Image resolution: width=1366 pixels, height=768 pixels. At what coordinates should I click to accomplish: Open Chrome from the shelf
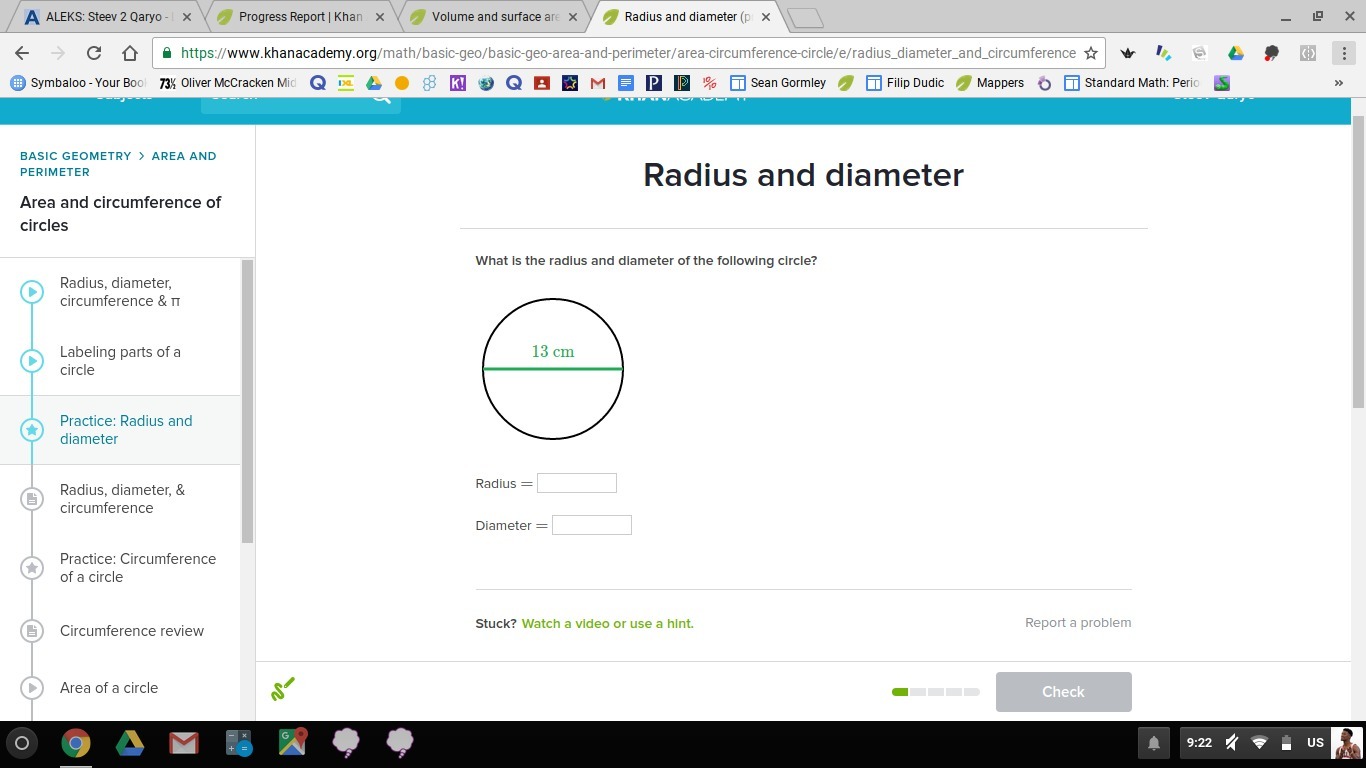point(76,742)
